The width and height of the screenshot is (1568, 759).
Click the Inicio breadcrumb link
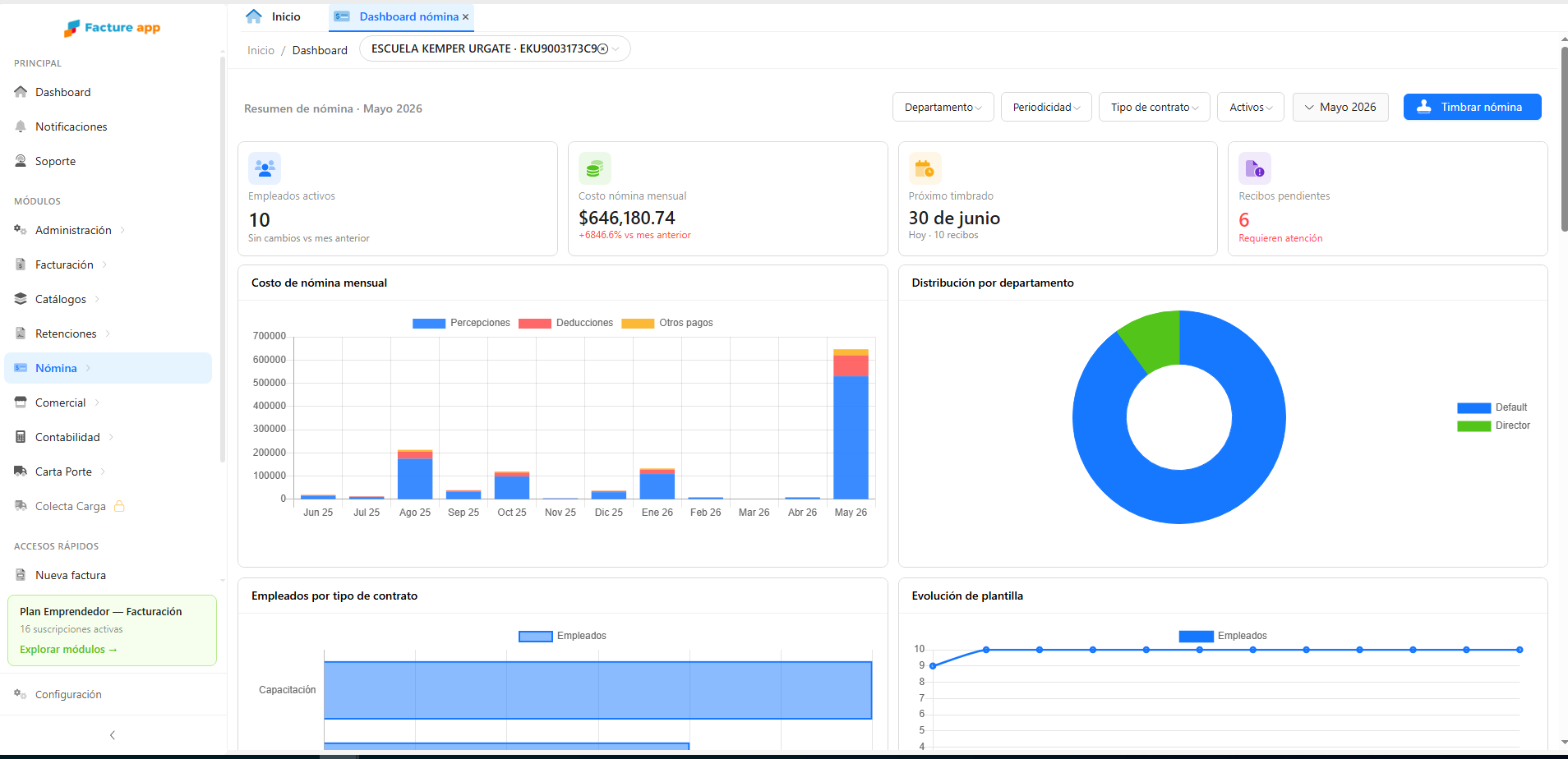261,50
